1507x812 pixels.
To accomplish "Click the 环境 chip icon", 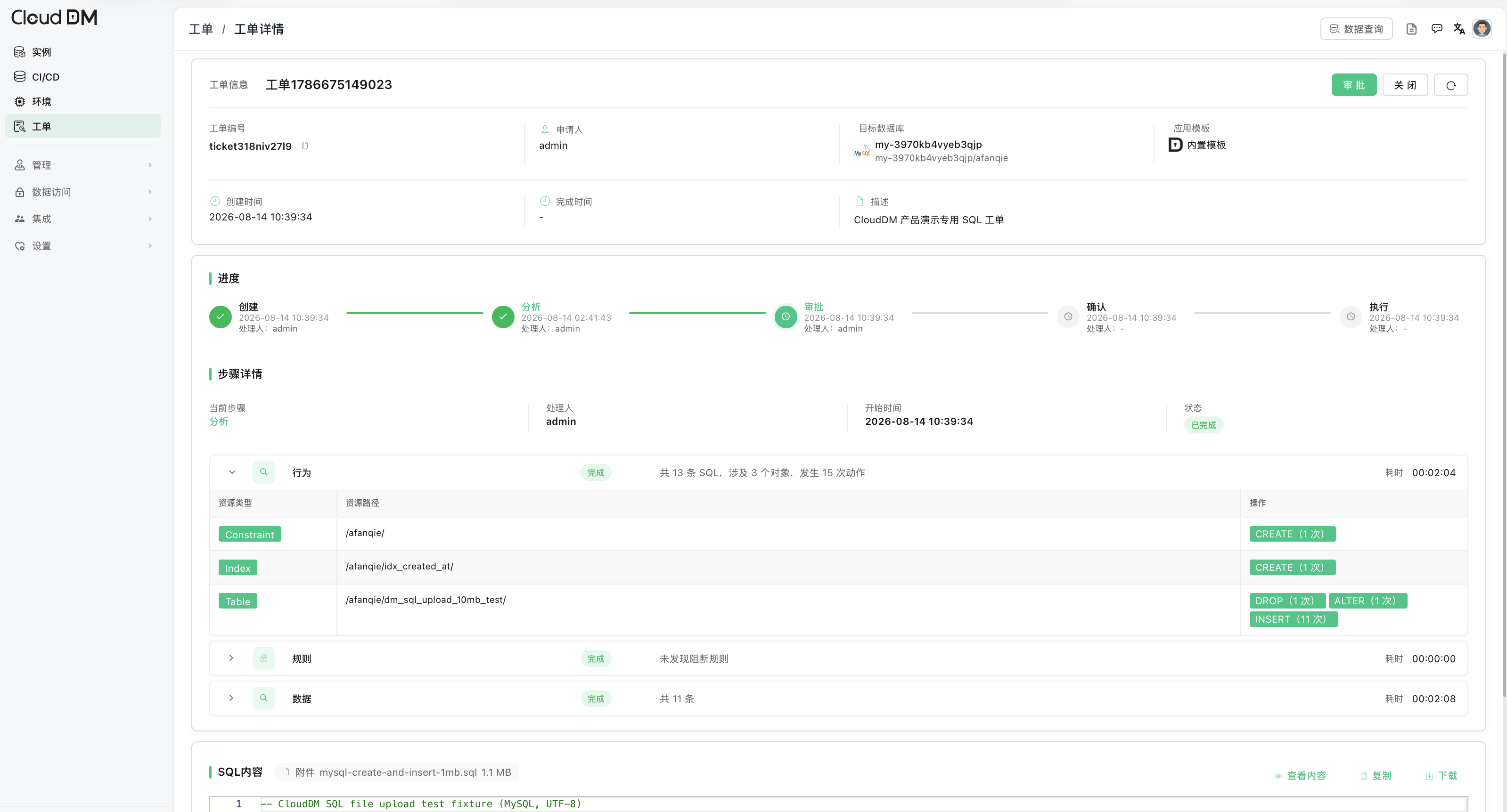I will coord(20,101).
